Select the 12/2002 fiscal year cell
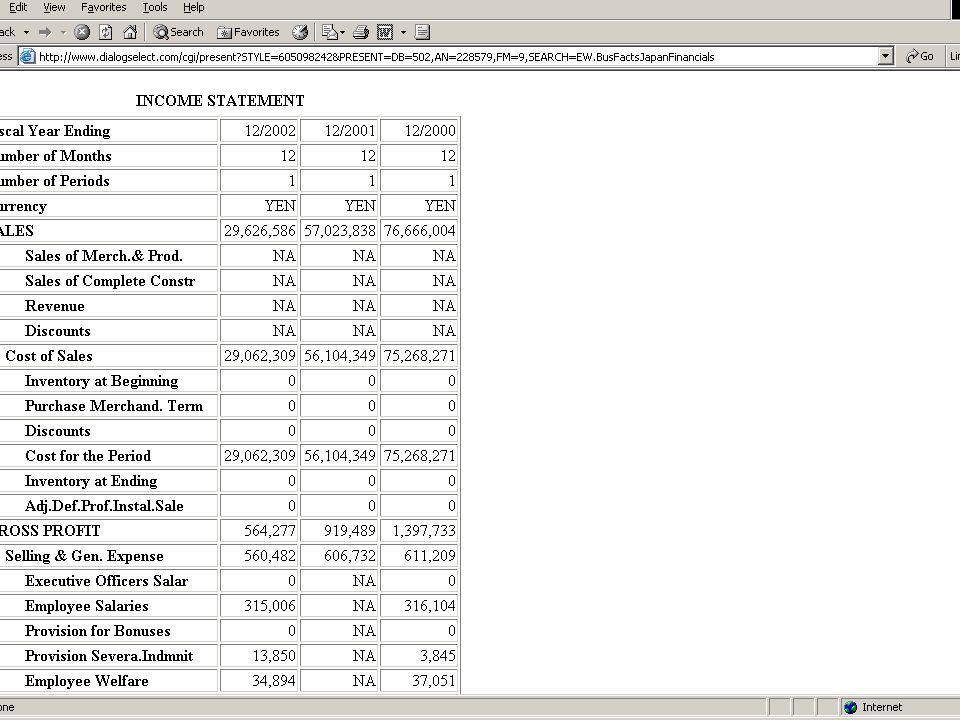 (x=259, y=130)
